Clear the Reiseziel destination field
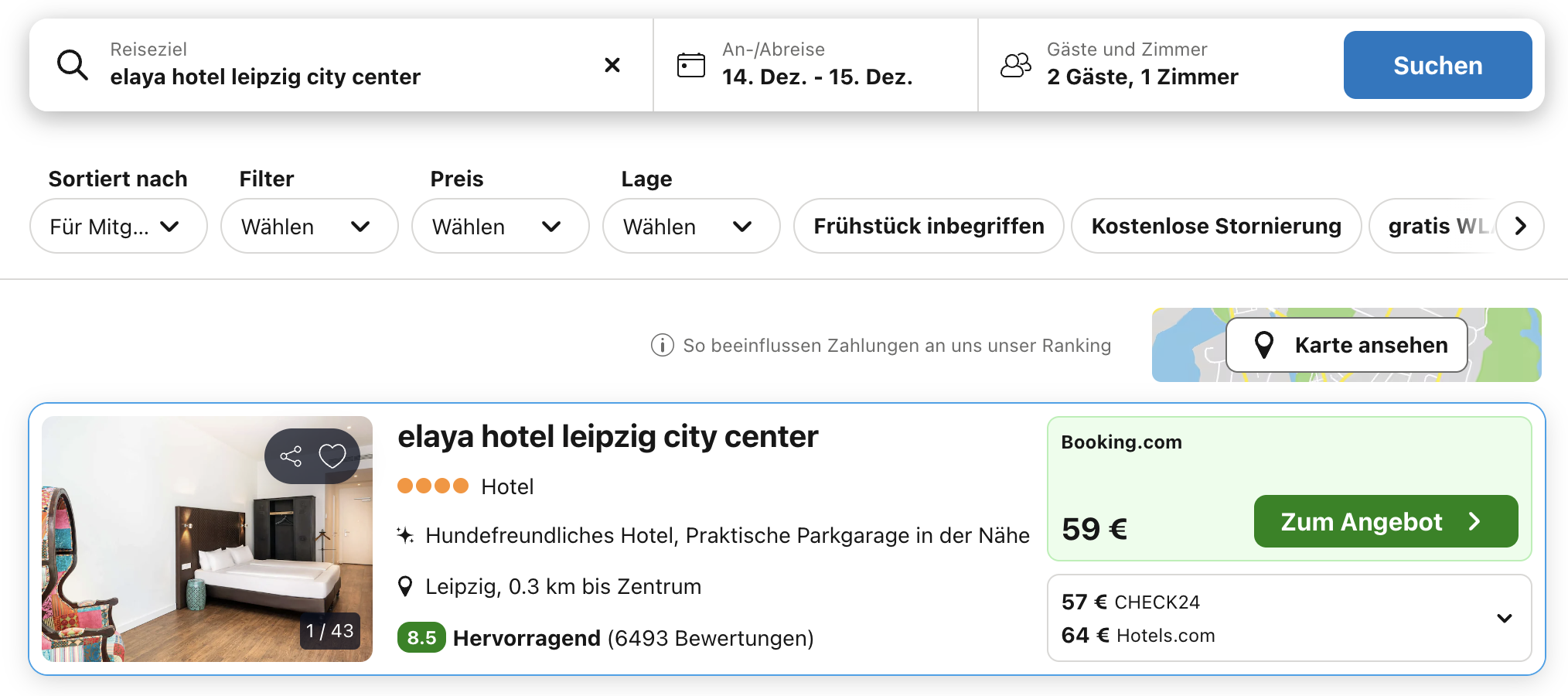Viewport: 1568px width, 696px height. click(x=612, y=65)
